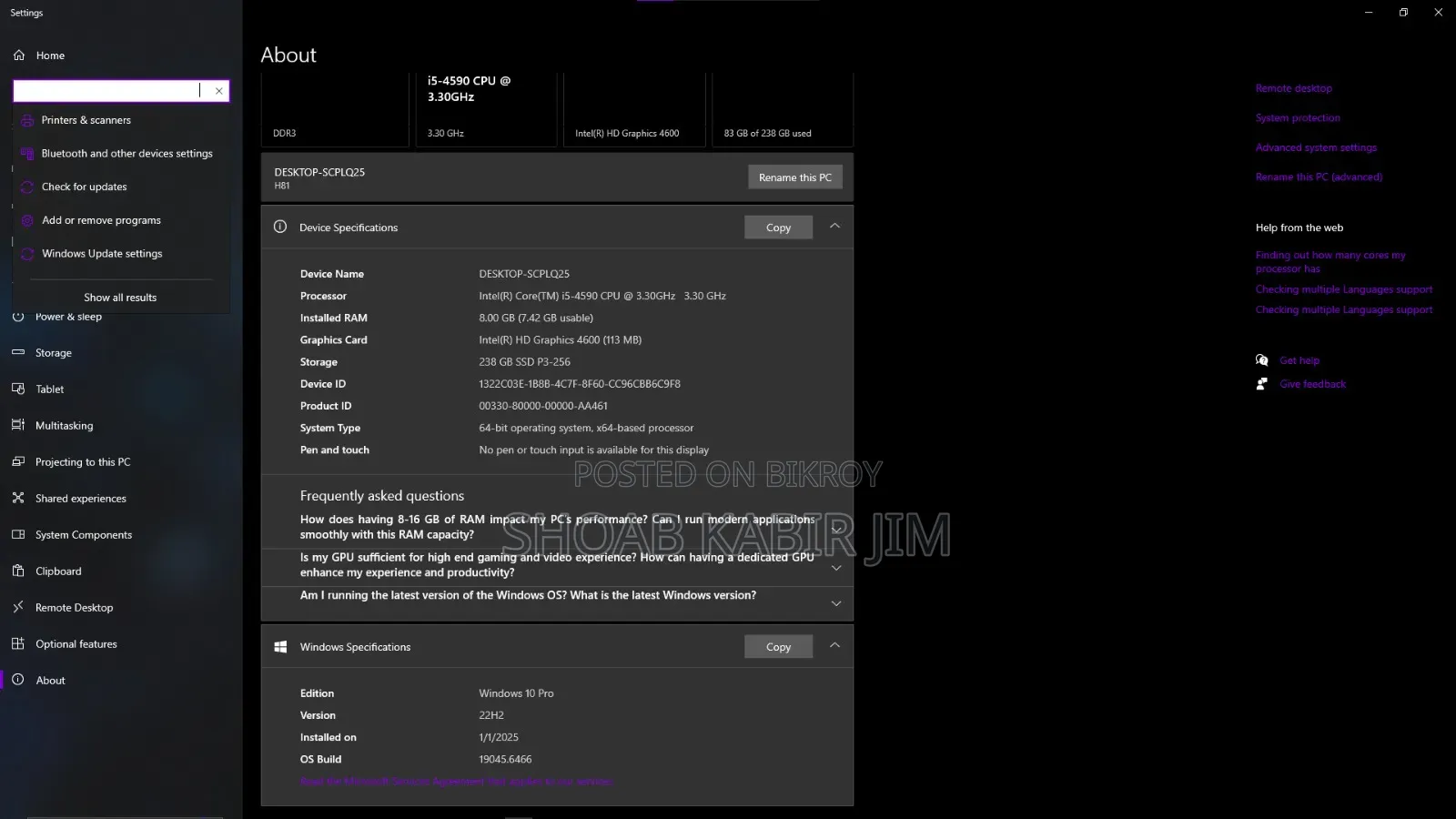Click the Windows logo icon beside Windows Specifications
Screen dimensions: 1456x819
pyautogui.click(x=281, y=647)
